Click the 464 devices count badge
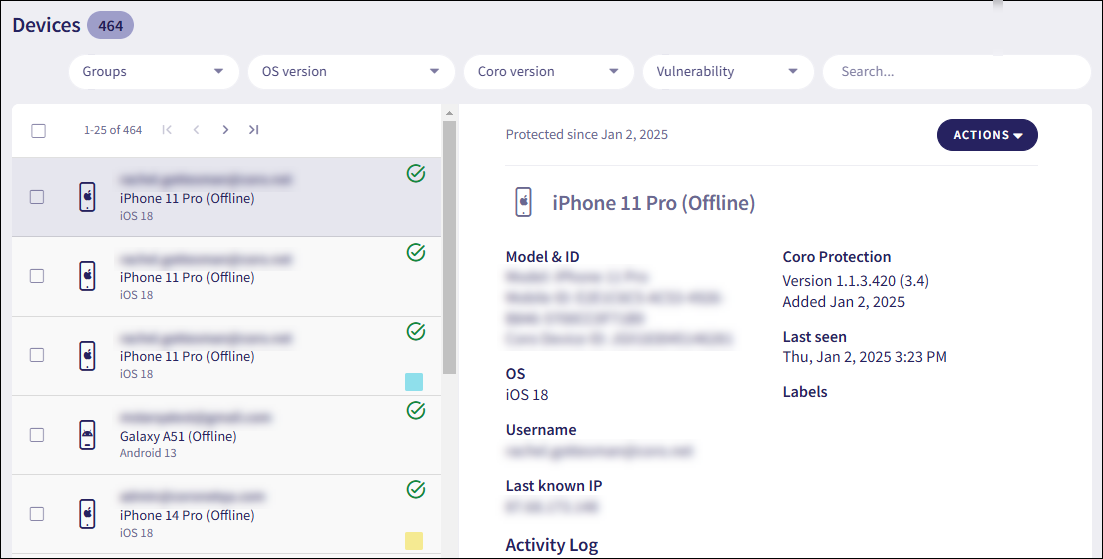The height and width of the screenshot is (559, 1103). tap(110, 26)
